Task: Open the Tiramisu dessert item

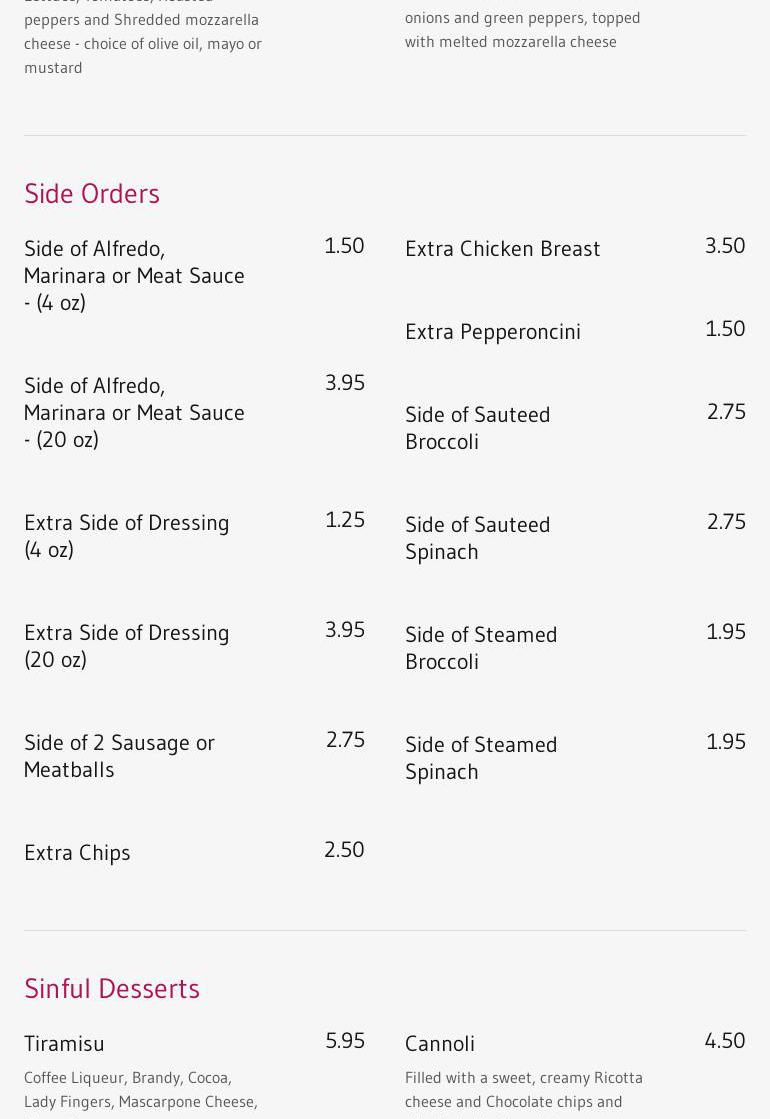Action: (64, 1044)
